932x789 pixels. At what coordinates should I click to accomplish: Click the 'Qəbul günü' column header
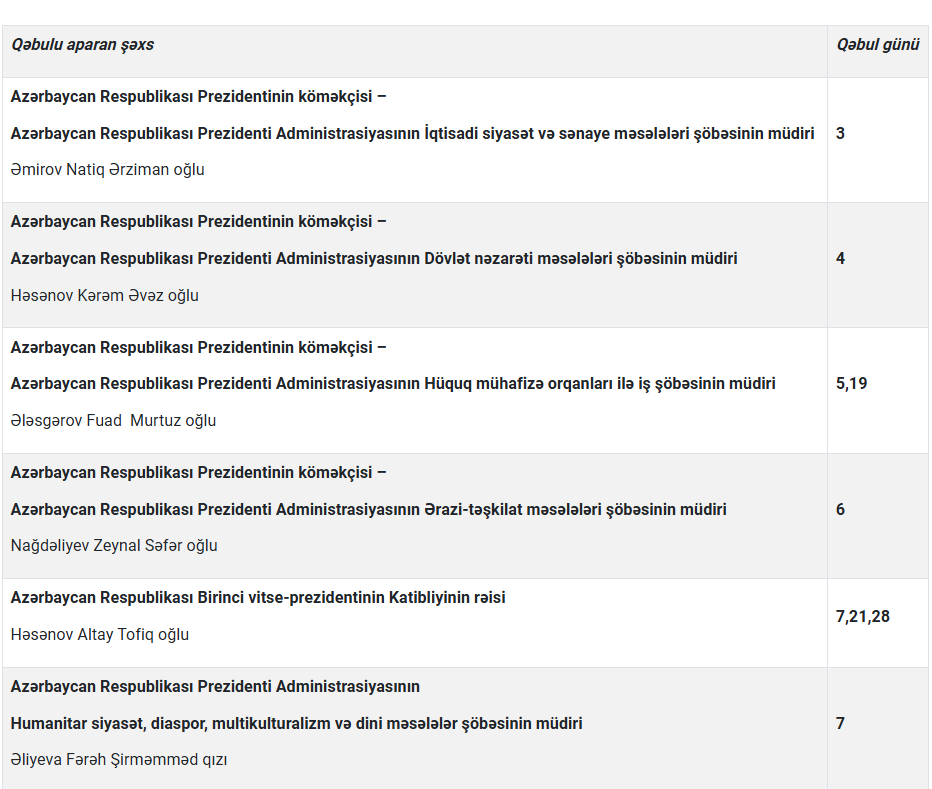[x=877, y=45]
